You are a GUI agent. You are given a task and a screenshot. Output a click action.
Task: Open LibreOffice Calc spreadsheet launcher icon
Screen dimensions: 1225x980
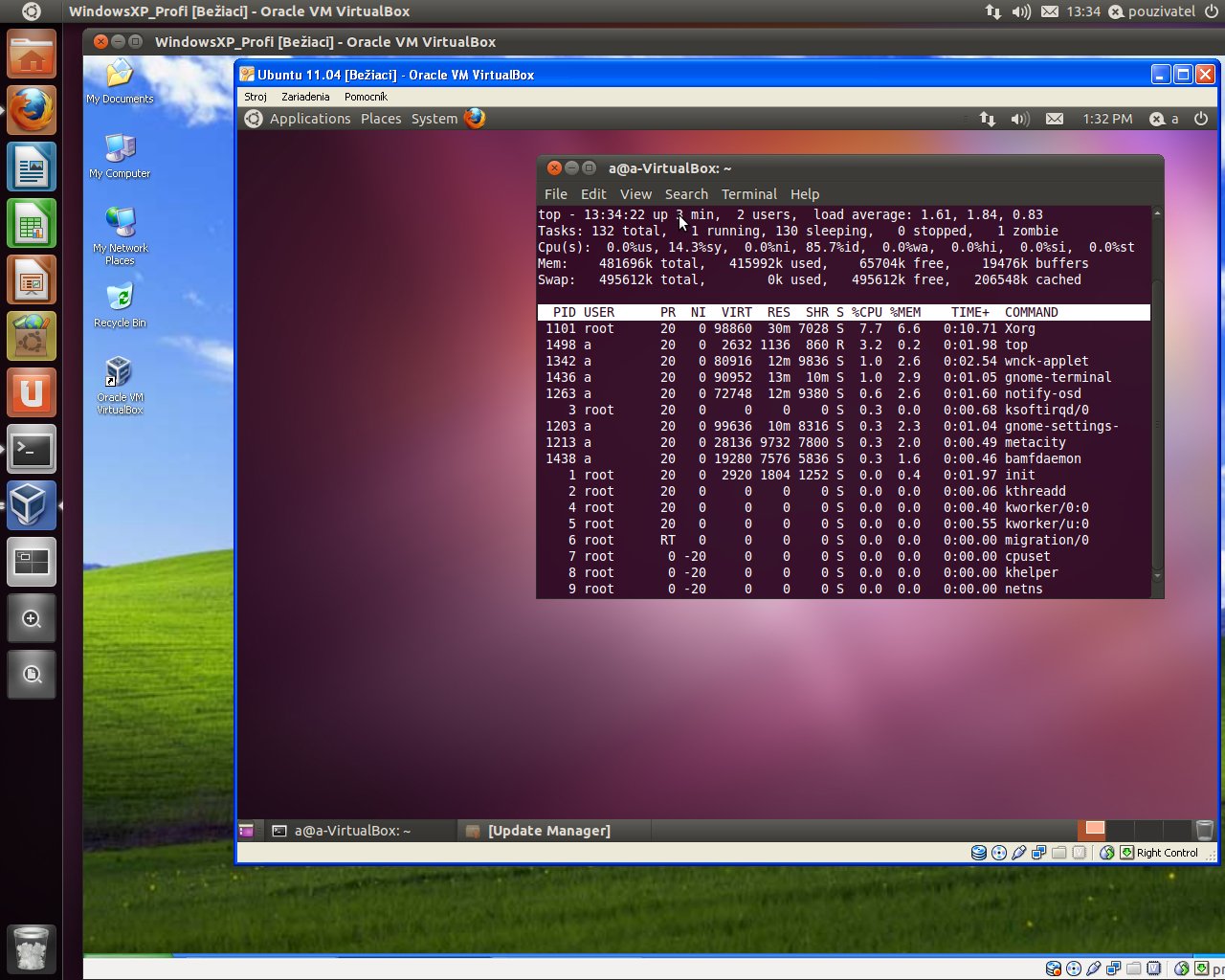[x=32, y=224]
